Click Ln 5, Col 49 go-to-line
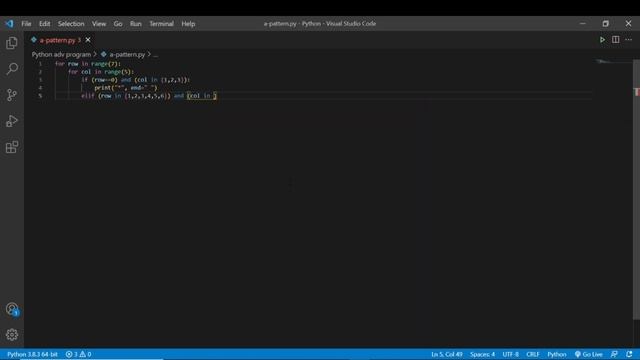Screen dimensions: 640x360 [447, 354]
